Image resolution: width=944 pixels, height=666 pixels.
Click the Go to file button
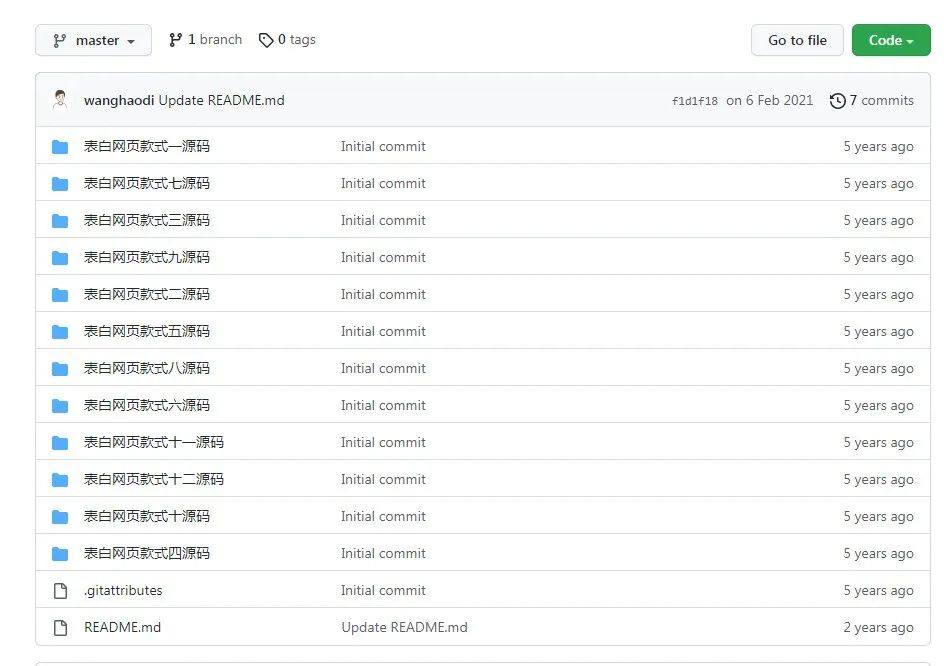click(x=797, y=40)
